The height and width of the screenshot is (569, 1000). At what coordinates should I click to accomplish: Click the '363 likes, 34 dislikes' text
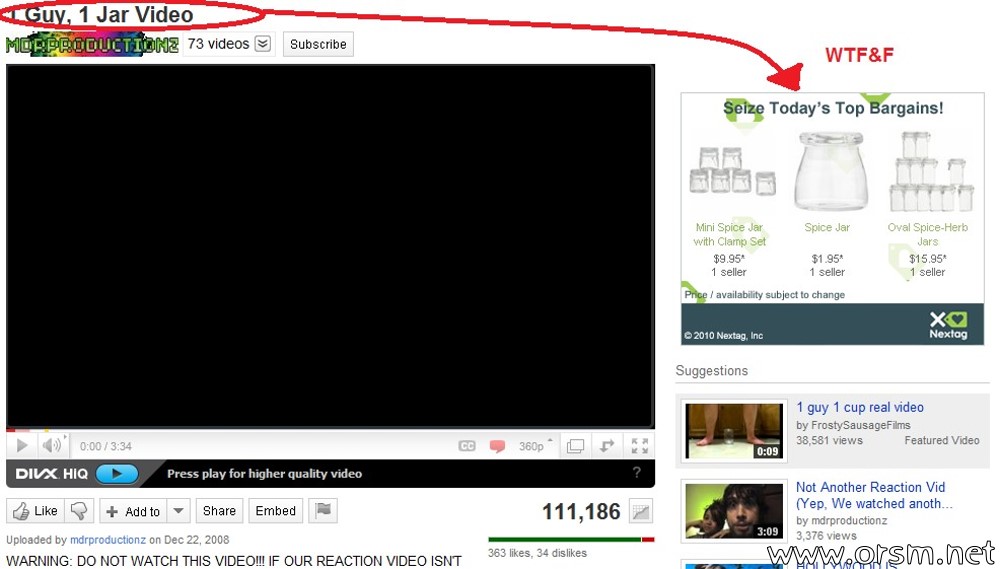click(x=537, y=553)
